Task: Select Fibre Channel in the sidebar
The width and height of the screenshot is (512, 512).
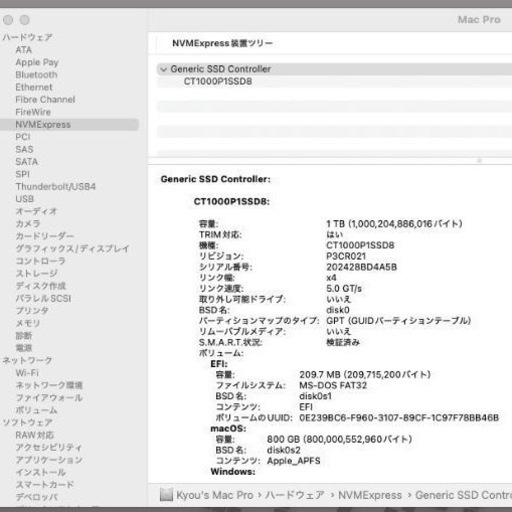Action: [x=45, y=100]
